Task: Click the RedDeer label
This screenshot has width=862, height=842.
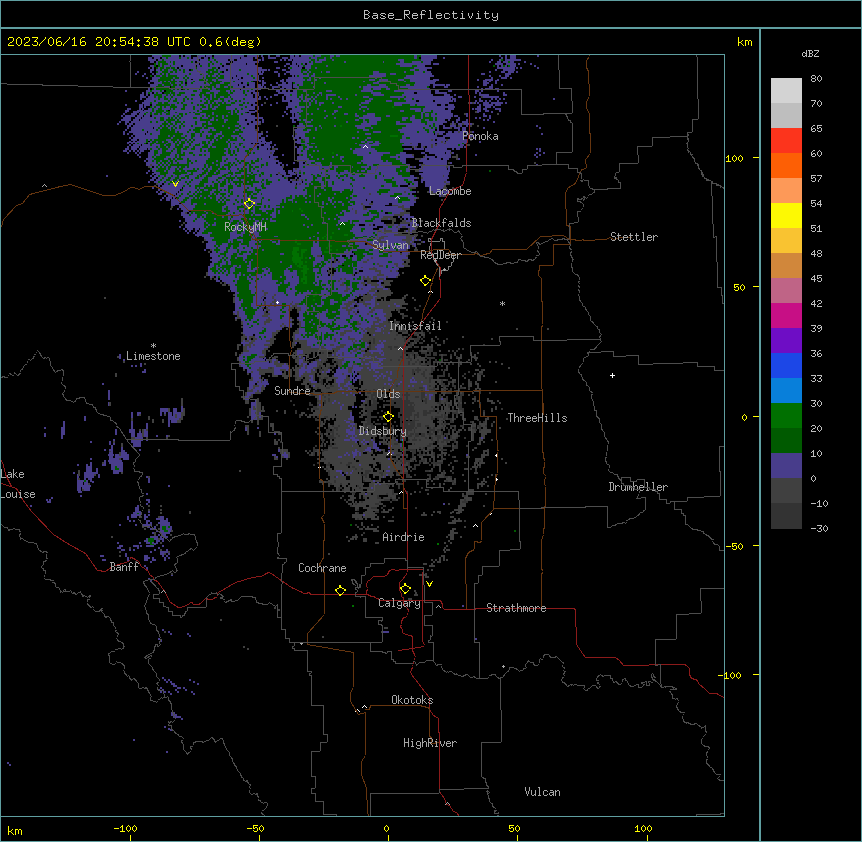Action: coord(441,255)
